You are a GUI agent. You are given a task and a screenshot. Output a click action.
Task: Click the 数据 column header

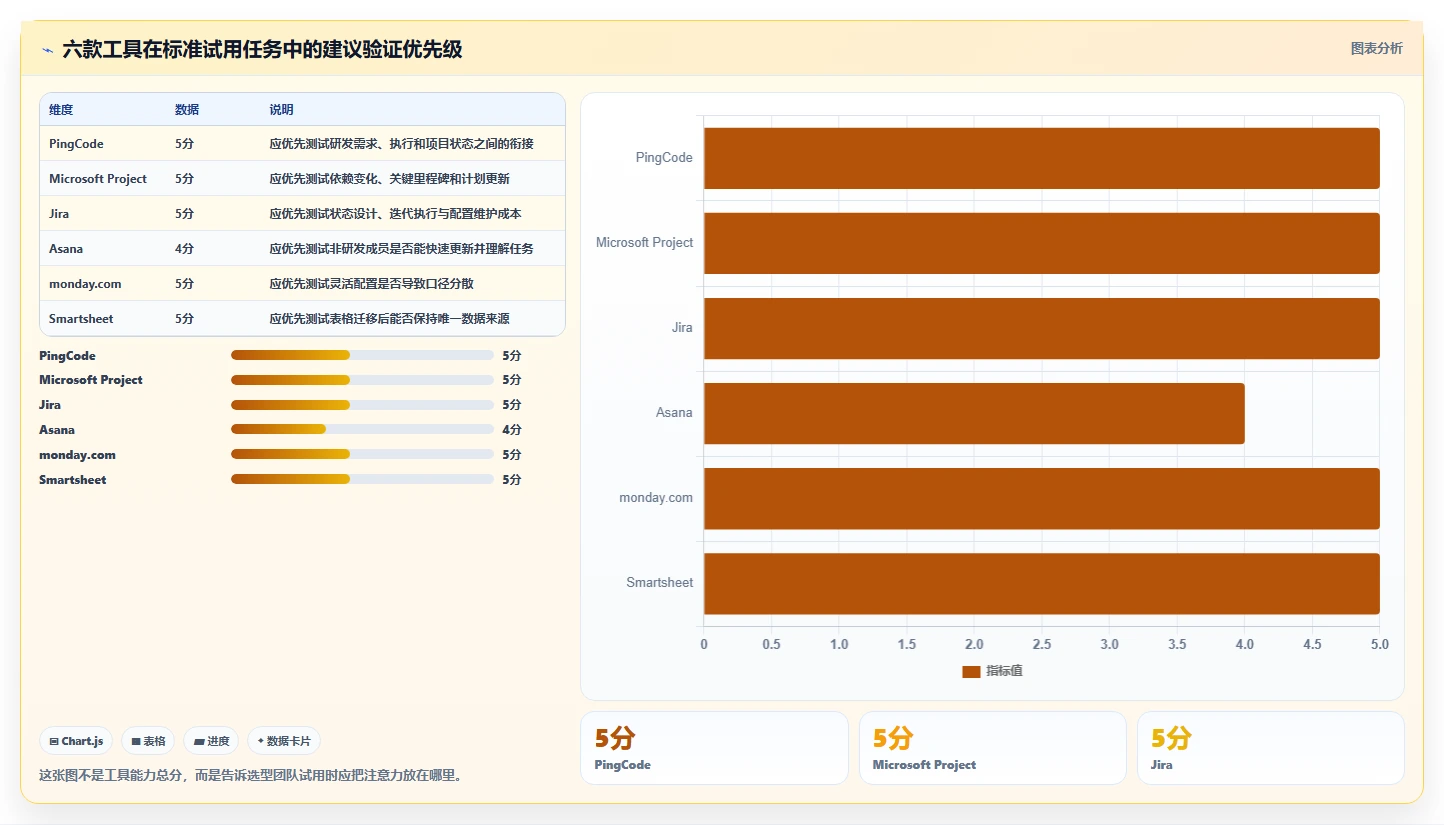coord(187,110)
